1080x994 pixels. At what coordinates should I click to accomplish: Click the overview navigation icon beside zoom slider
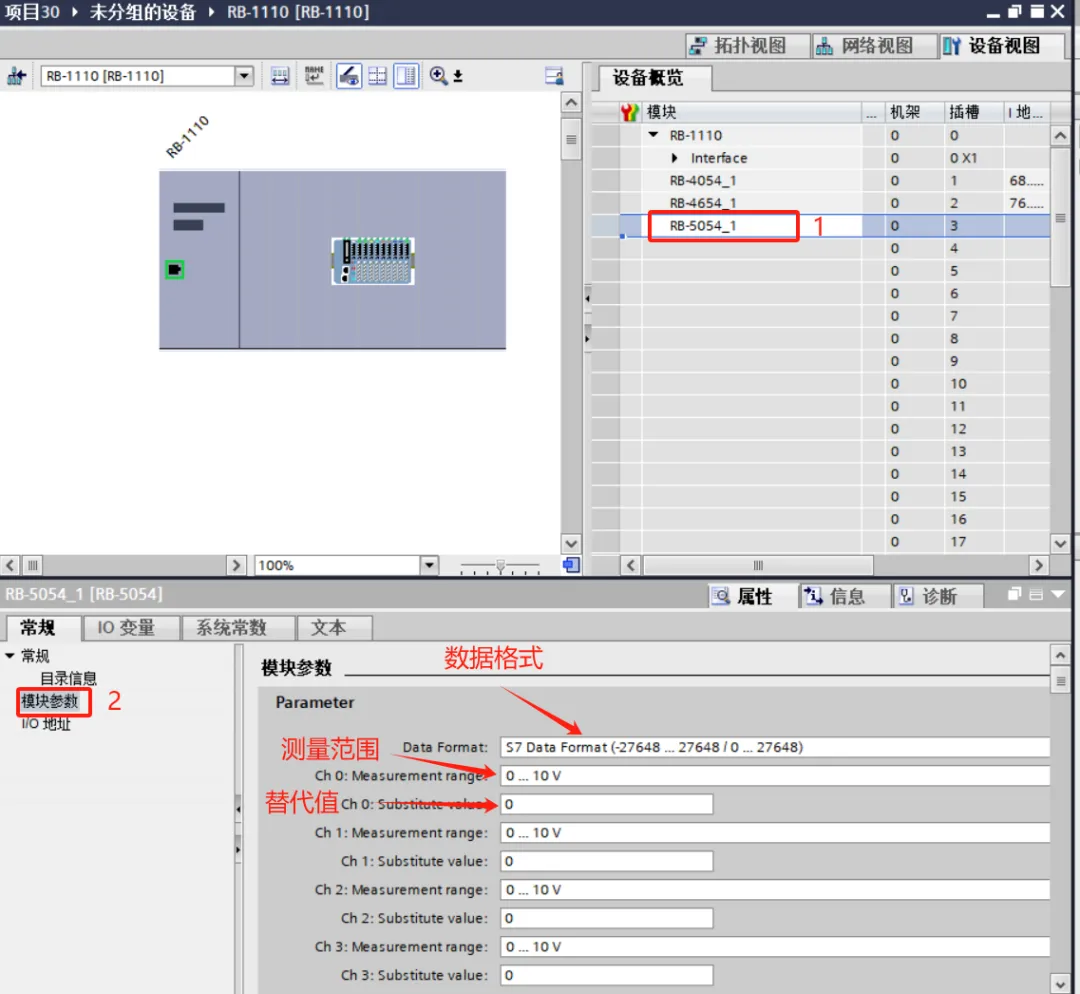coord(570,565)
